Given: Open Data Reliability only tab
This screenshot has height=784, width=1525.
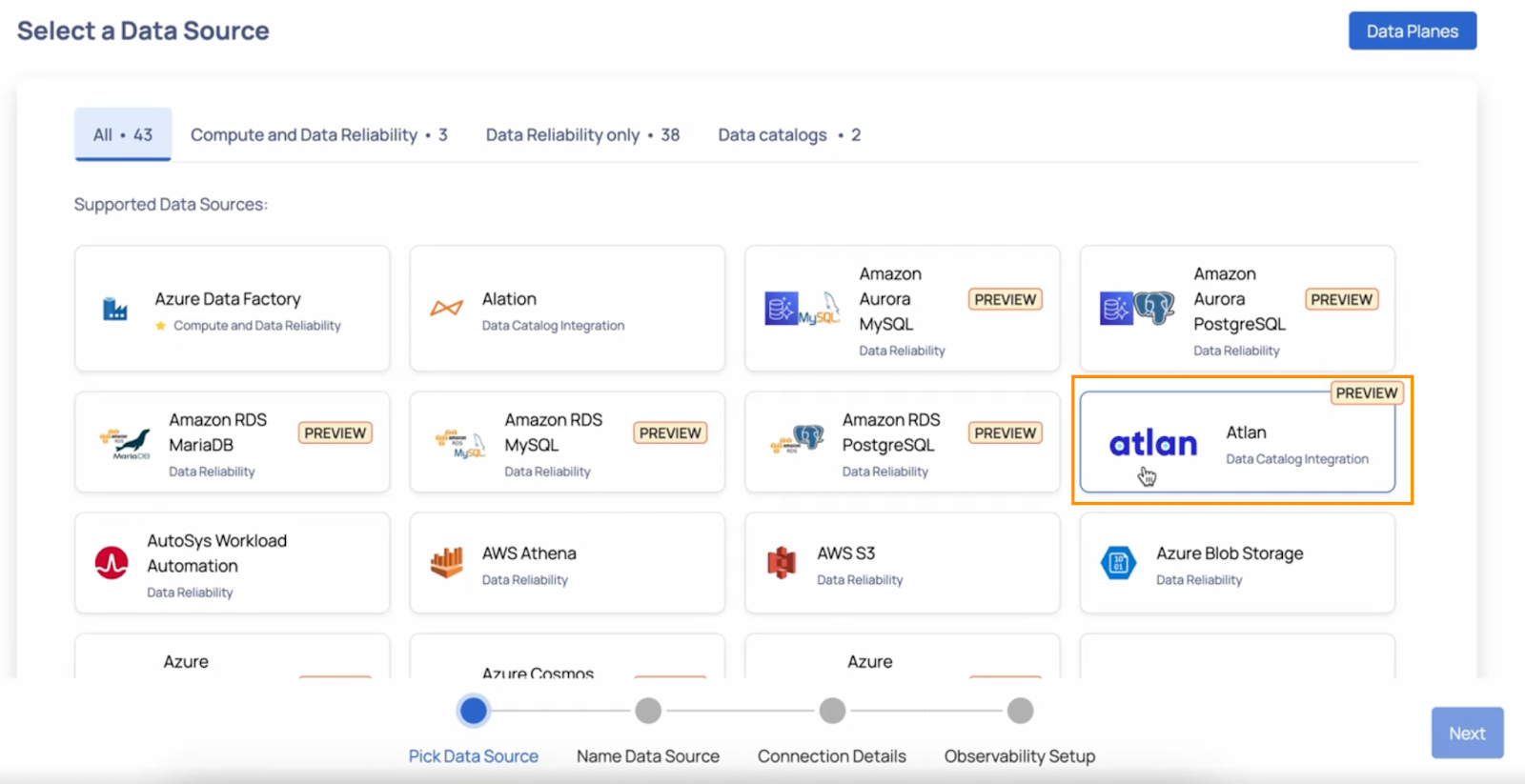Looking at the screenshot, I should pos(582,135).
